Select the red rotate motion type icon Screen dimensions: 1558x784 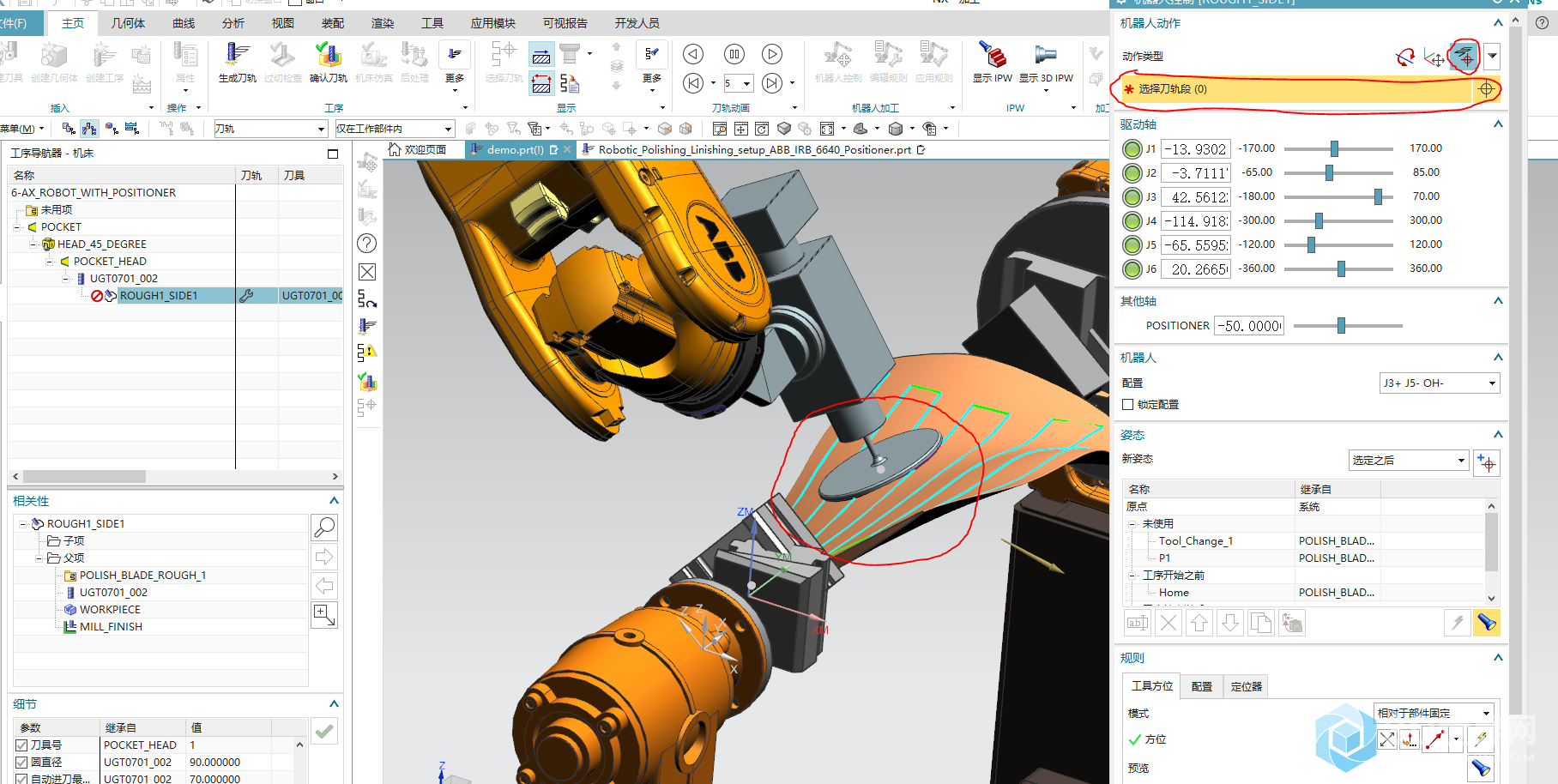[1405, 57]
